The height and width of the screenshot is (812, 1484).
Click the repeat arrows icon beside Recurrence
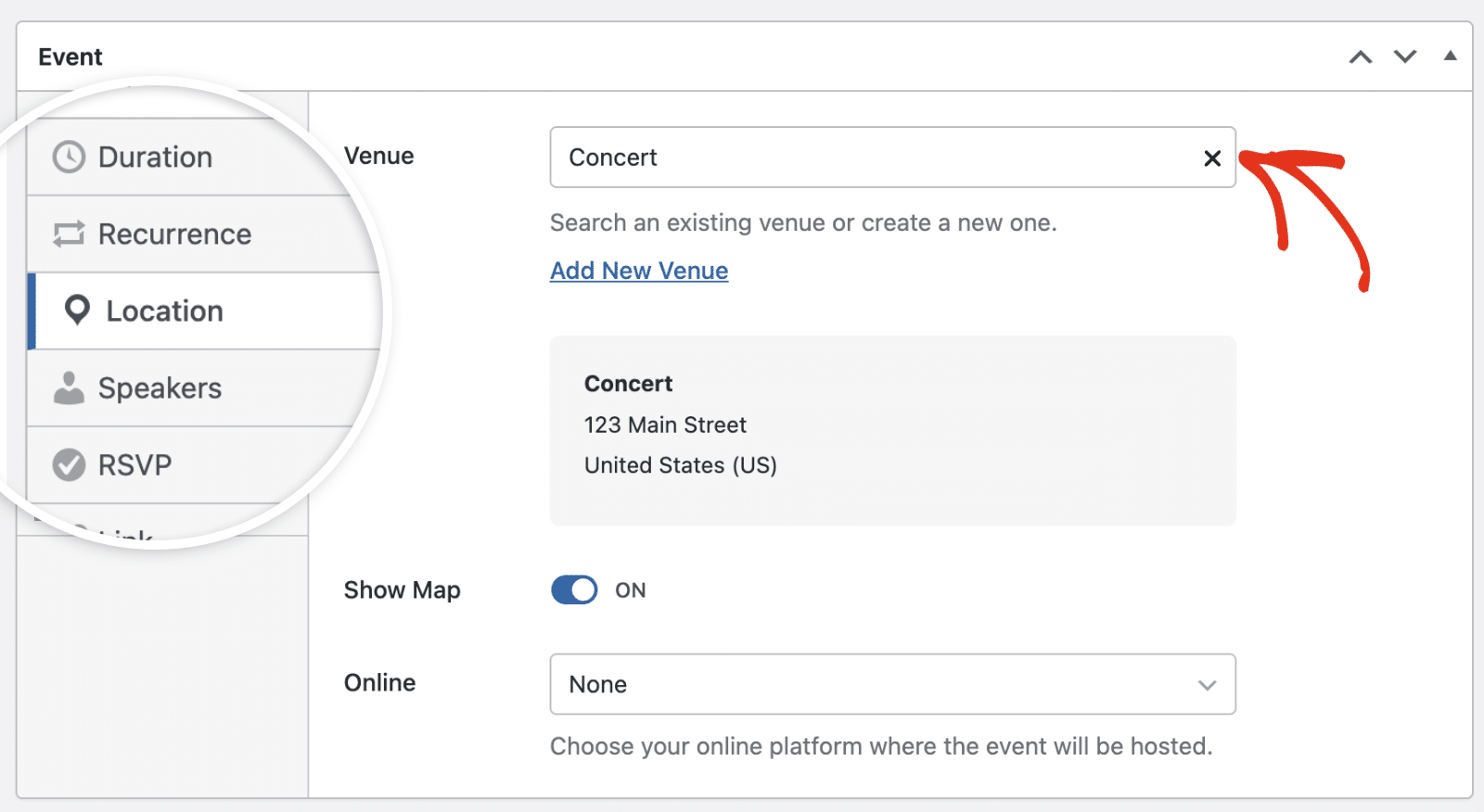[x=69, y=234]
